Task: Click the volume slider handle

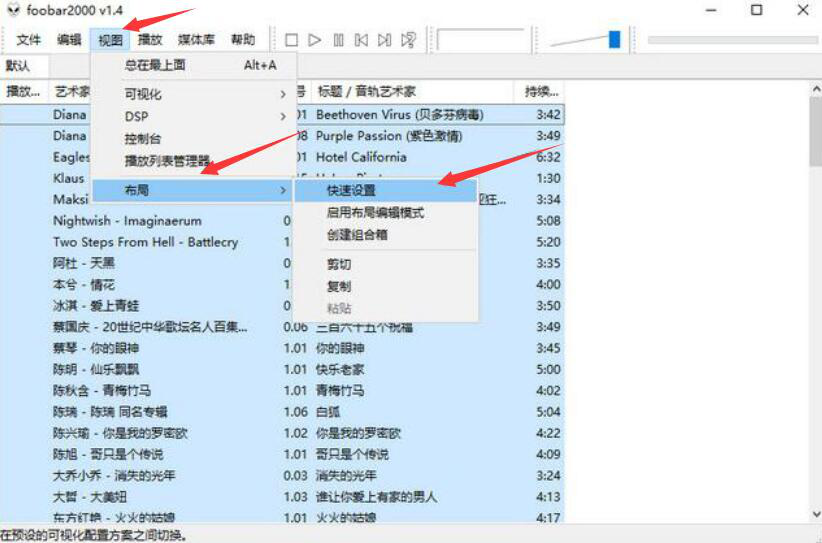Action: (x=614, y=39)
